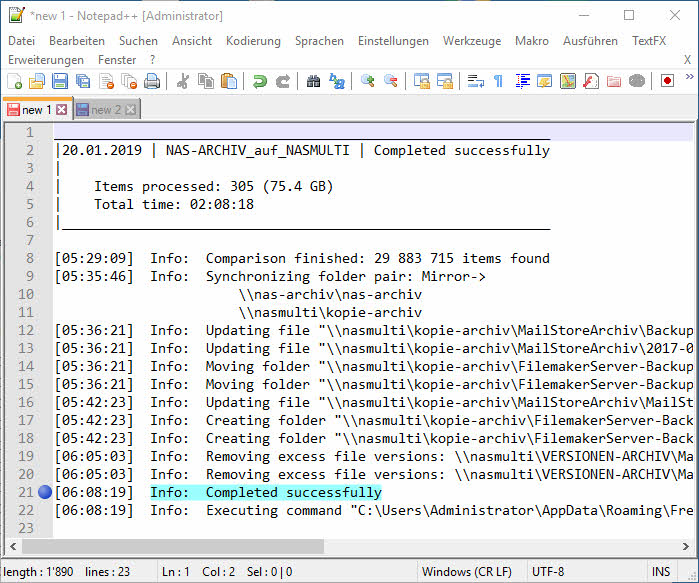The image size is (699, 583).
Task: Open the Erweiterungen menu
Action: (x=46, y=60)
